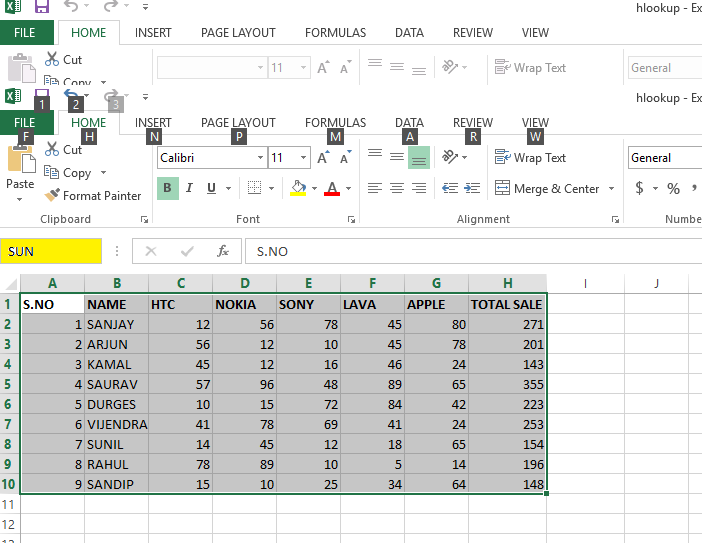The image size is (702, 543).
Task: Confirm entry with formula bar checkmark
Action: coord(187,251)
